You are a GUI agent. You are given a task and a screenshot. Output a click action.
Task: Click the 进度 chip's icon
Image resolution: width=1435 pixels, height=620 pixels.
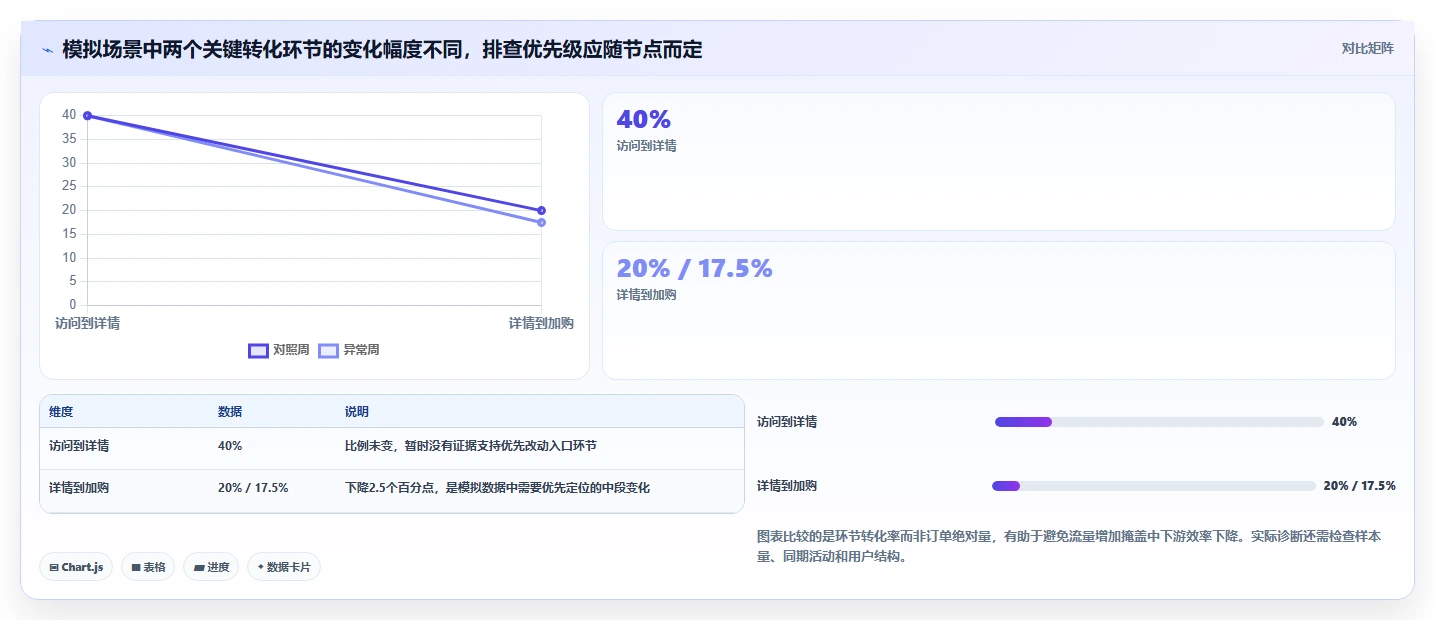coord(199,567)
